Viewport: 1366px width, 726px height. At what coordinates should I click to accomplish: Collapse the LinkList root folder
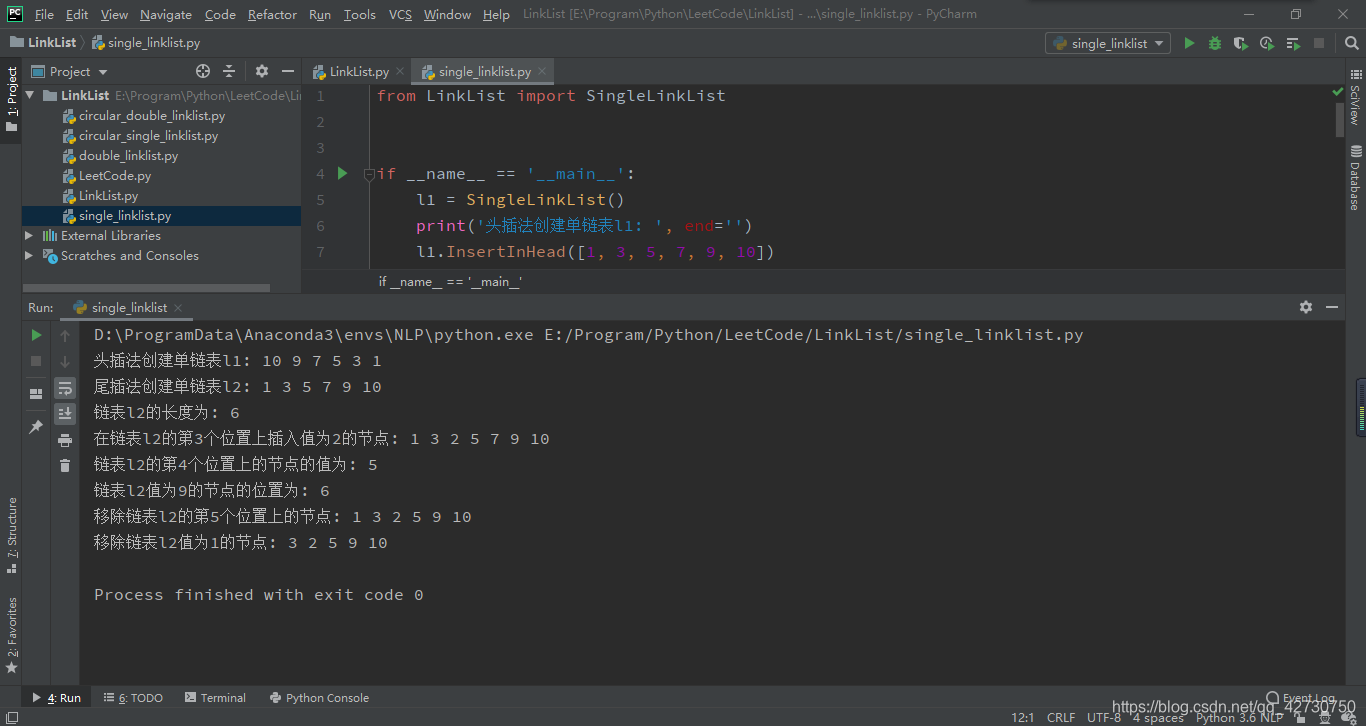30,95
